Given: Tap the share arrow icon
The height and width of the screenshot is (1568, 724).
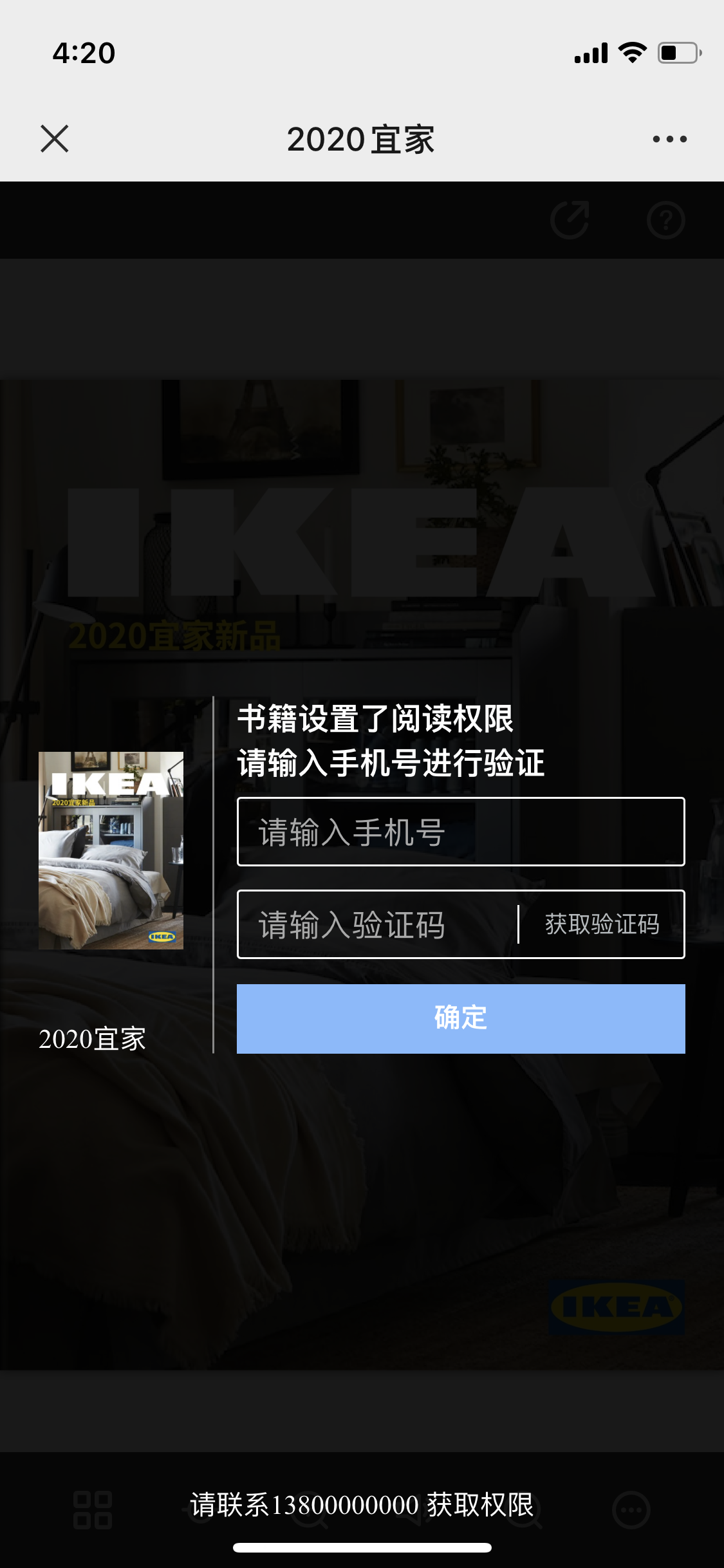Looking at the screenshot, I should [570, 220].
